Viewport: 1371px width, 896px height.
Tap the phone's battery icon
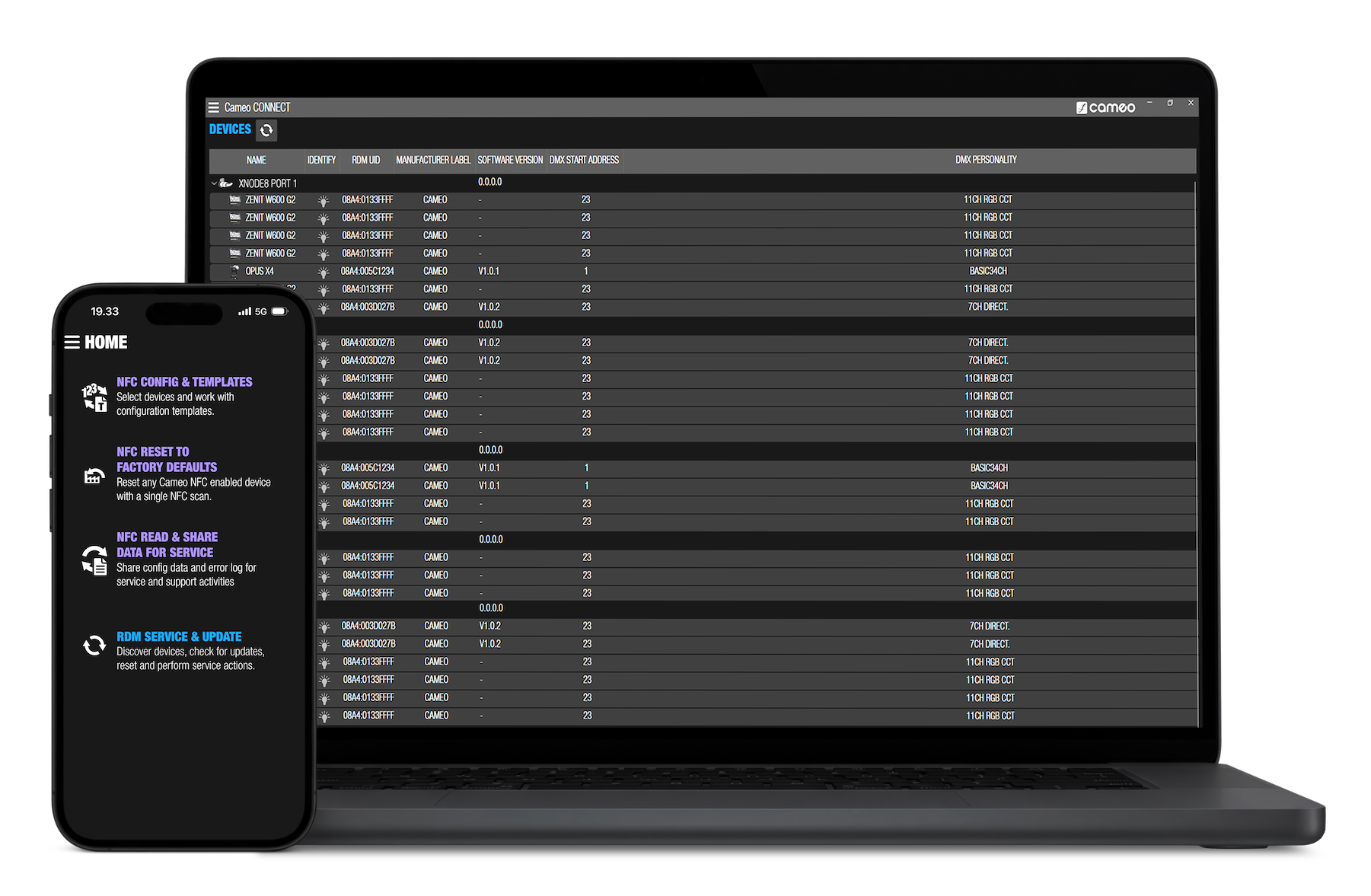click(x=279, y=311)
